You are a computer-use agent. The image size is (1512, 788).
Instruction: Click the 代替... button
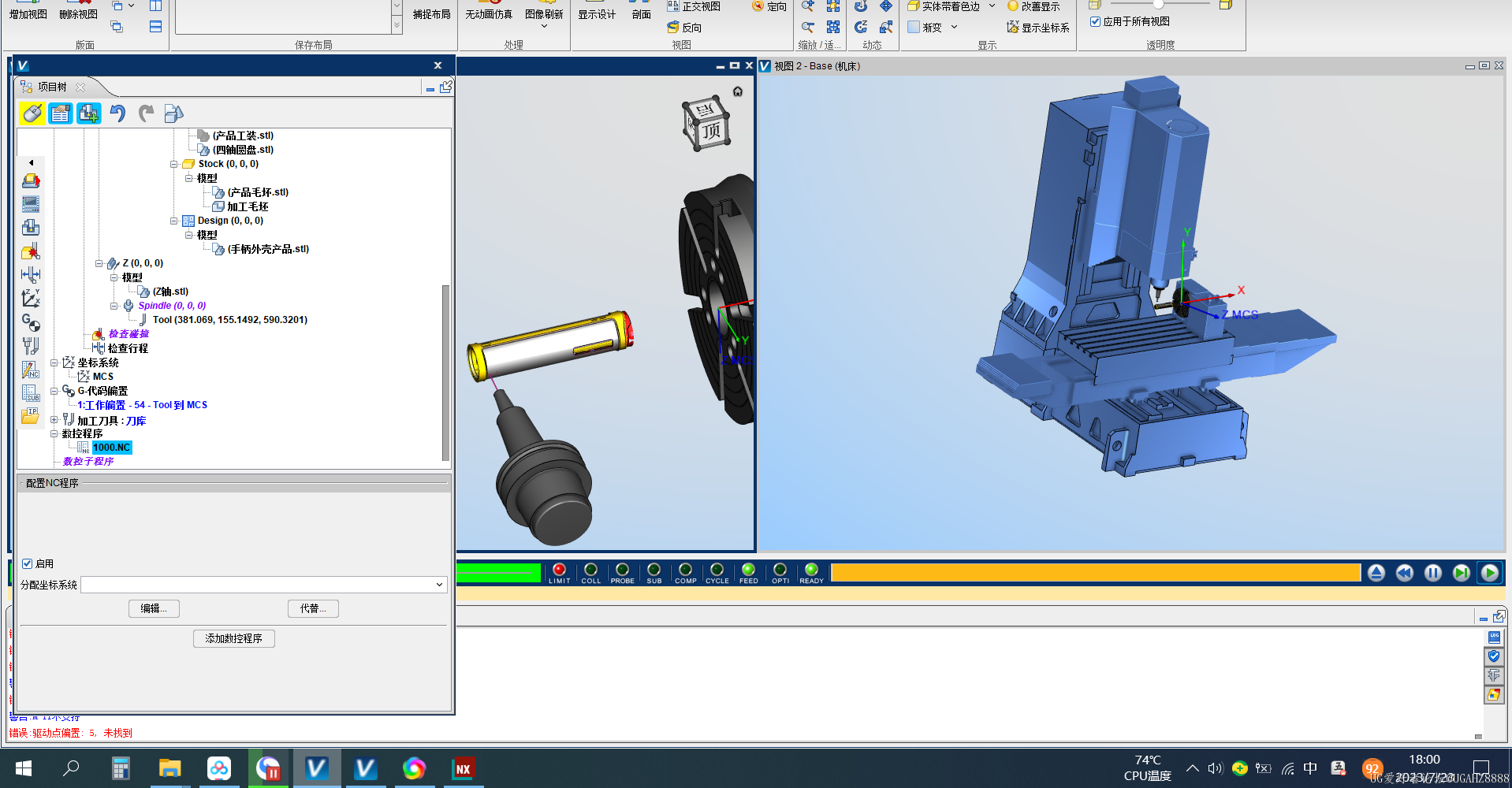click(313, 608)
